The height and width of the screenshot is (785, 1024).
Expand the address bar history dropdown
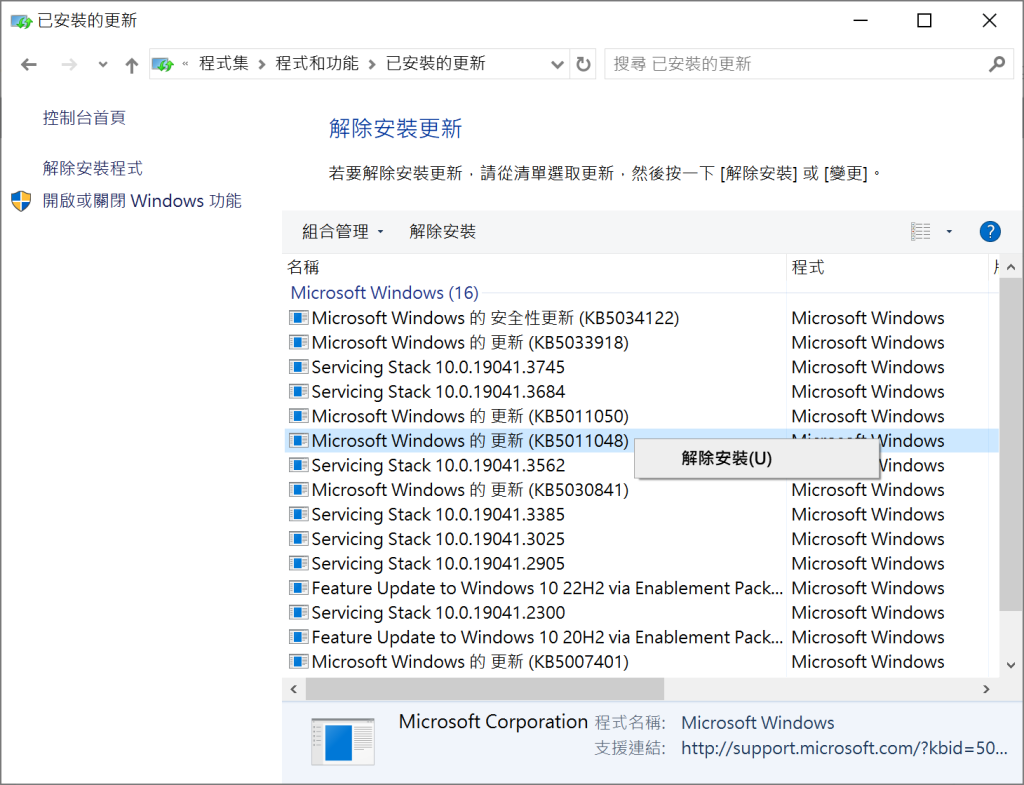[557, 64]
